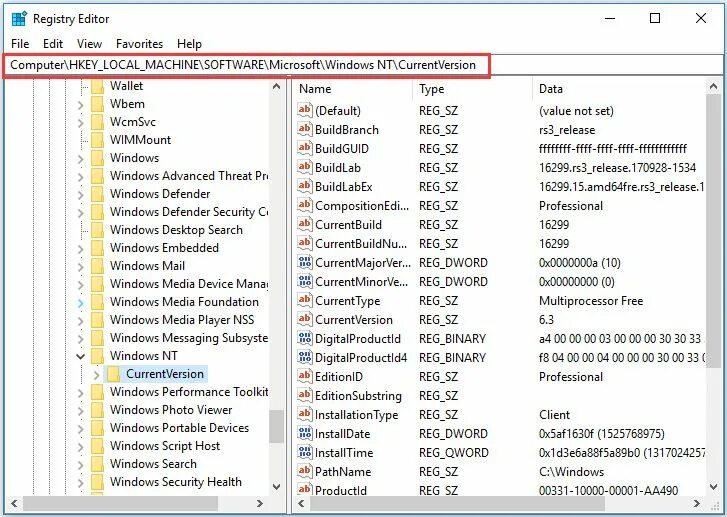727x517 pixels.
Task: Select the CurrentVersion value name in list
Action: (x=354, y=319)
